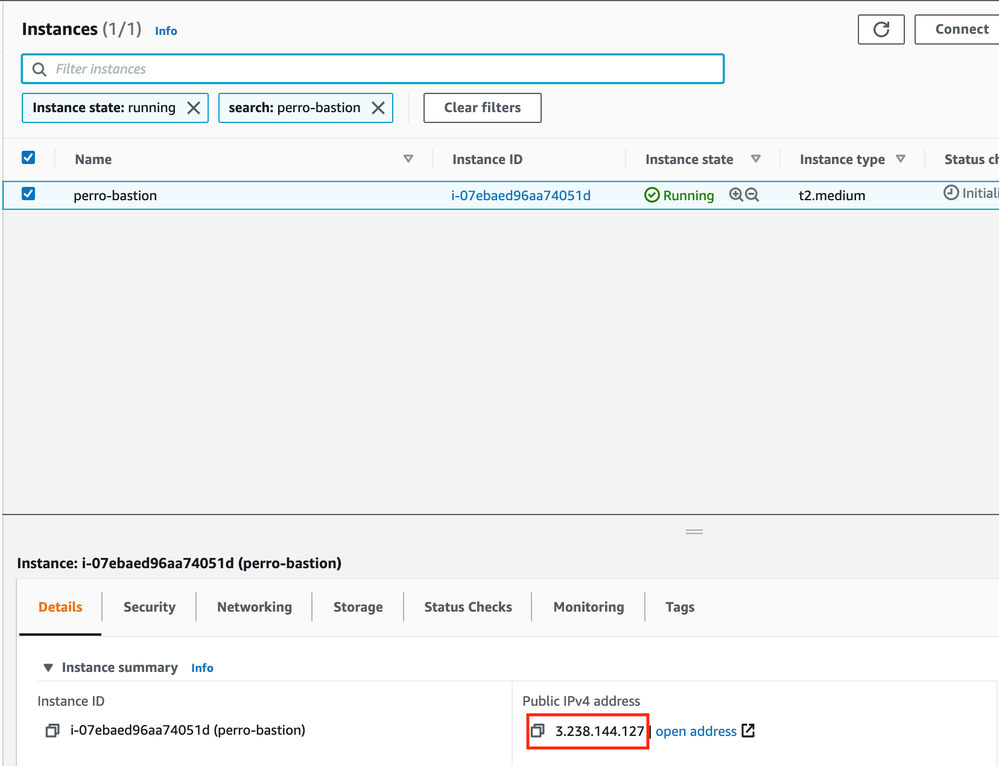The height and width of the screenshot is (766, 999).
Task: Click the perro-bastion name cell
Action: click(x=115, y=196)
